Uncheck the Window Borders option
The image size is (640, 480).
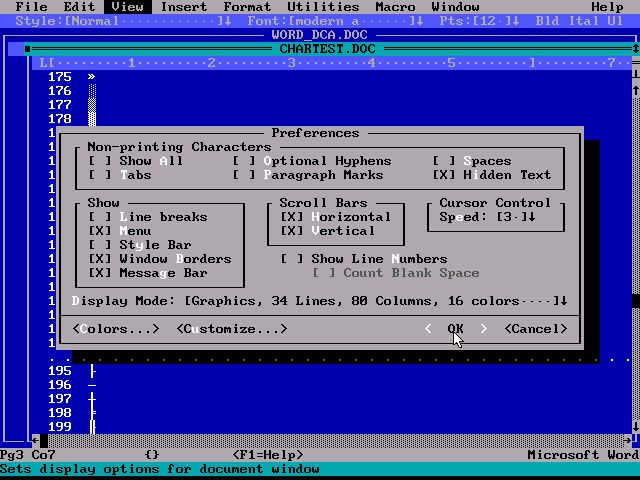100,259
